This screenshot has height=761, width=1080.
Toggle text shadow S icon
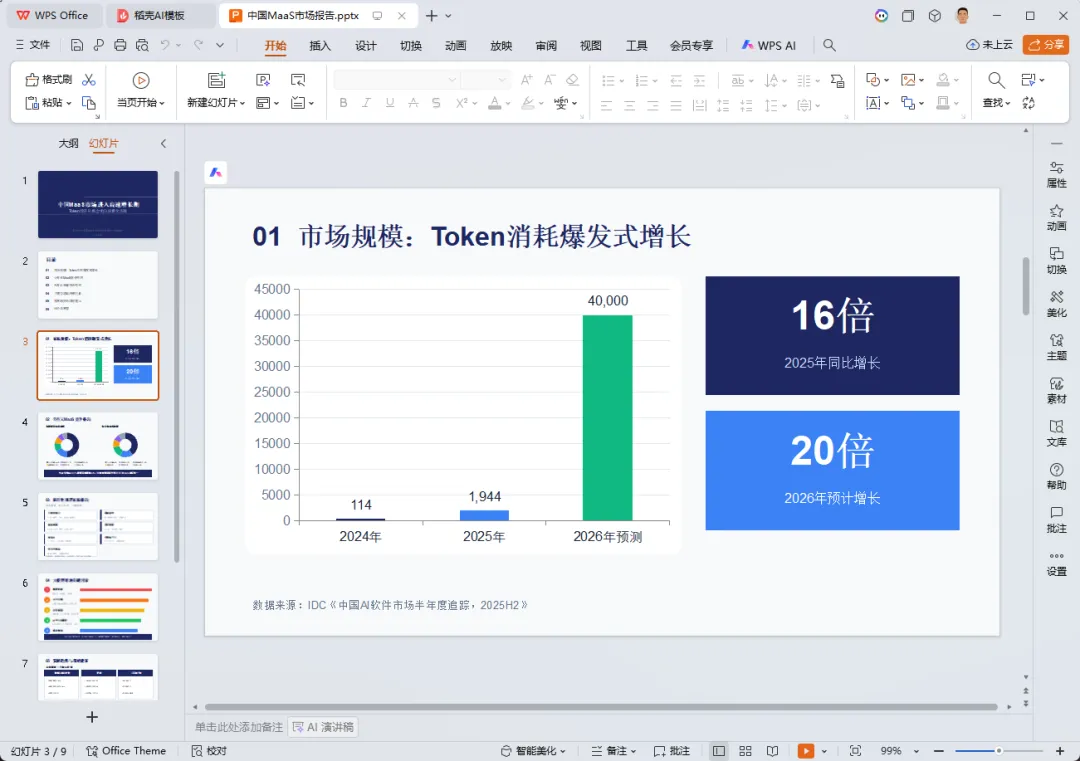coord(436,103)
